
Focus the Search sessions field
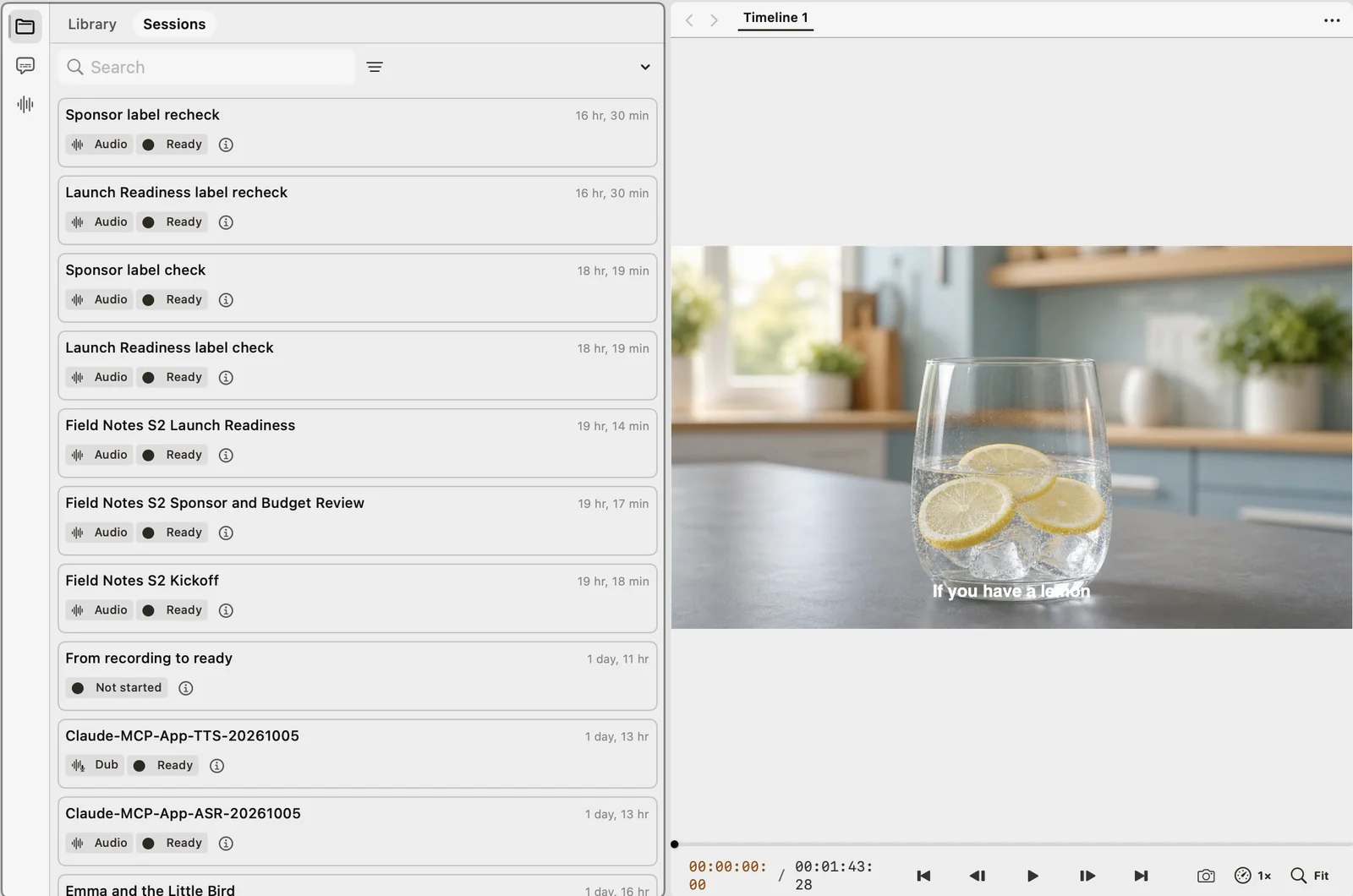(x=206, y=67)
